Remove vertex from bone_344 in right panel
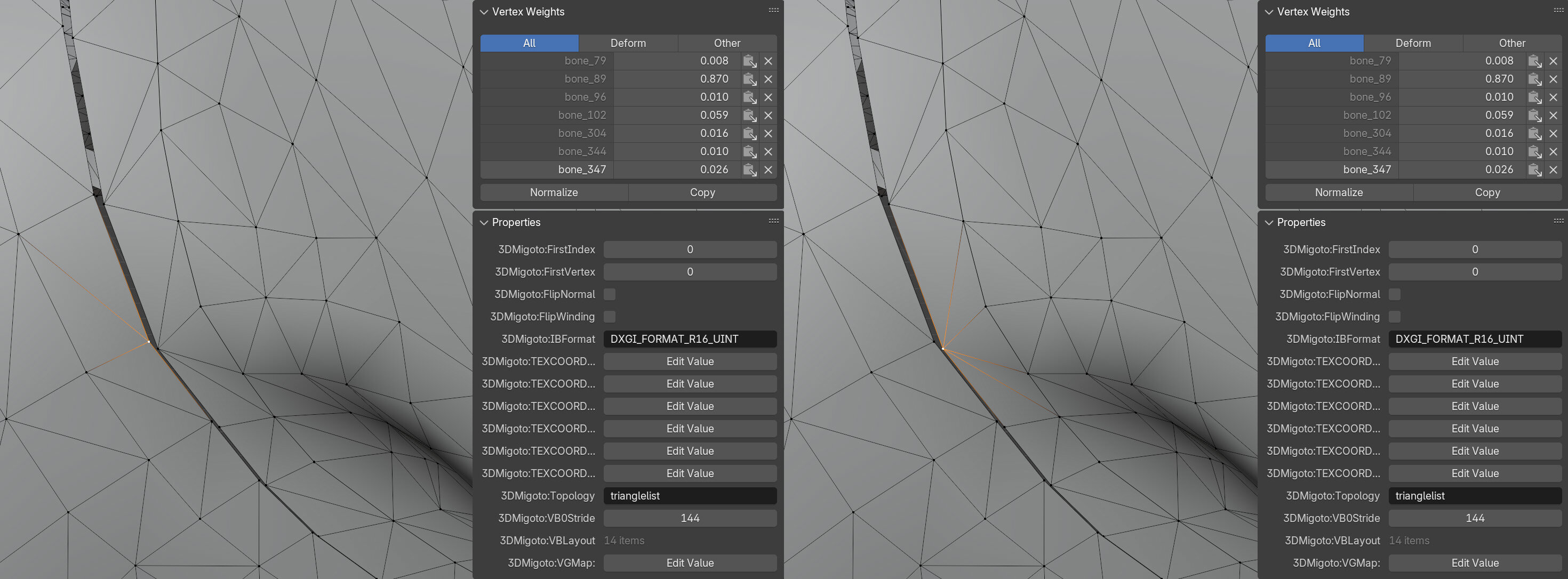 [x=1554, y=152]
